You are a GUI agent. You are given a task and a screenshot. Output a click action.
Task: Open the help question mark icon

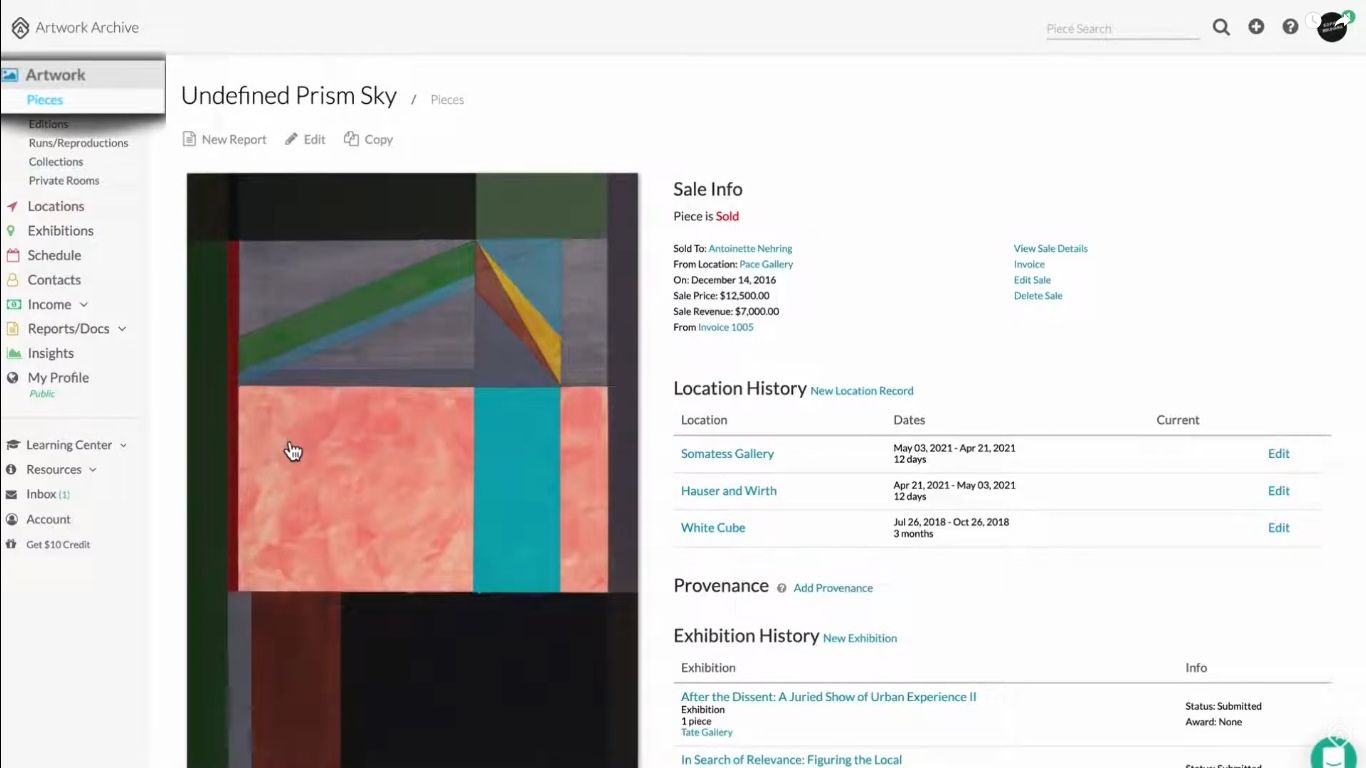[1290, 27]
